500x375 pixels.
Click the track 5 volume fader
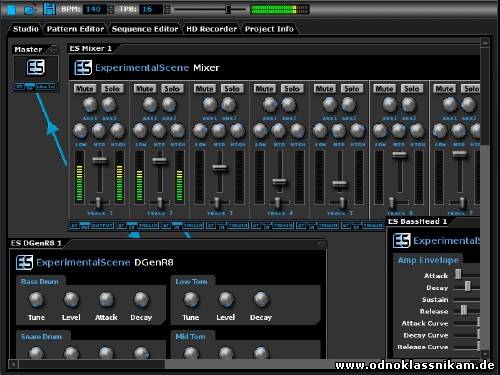point(340,183)
